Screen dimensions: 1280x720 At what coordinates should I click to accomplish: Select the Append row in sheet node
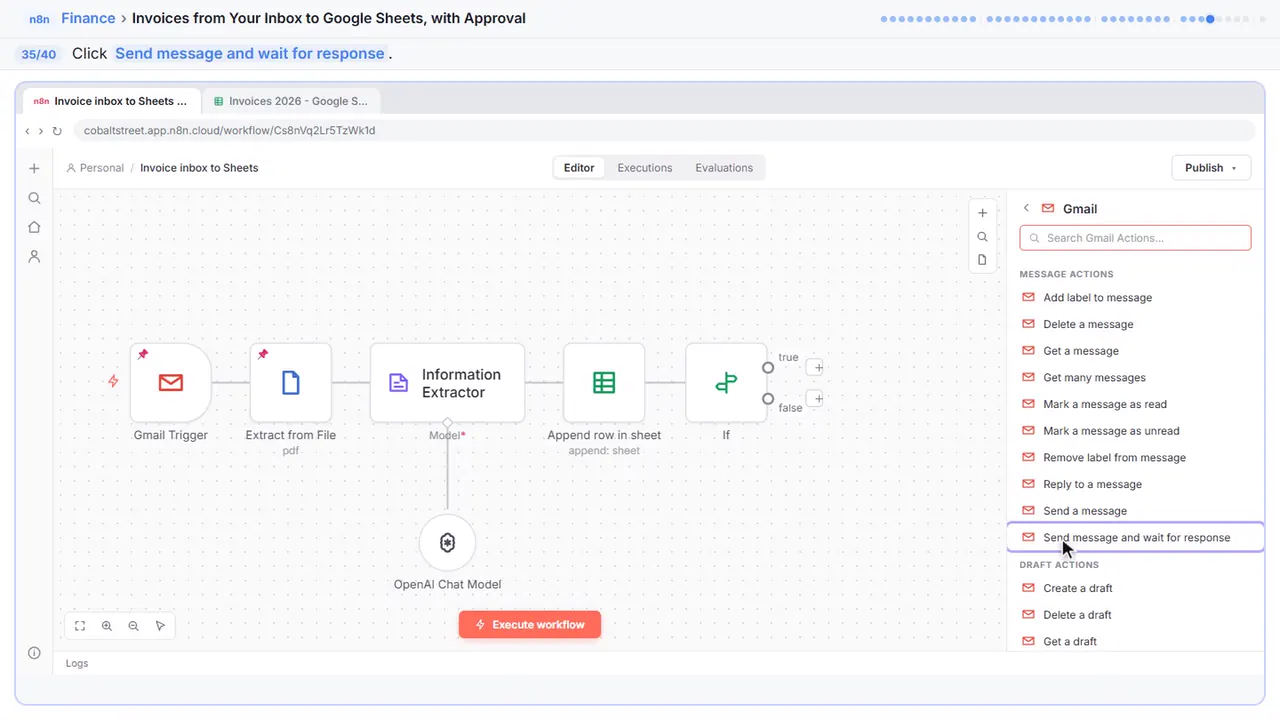(604, 382)
